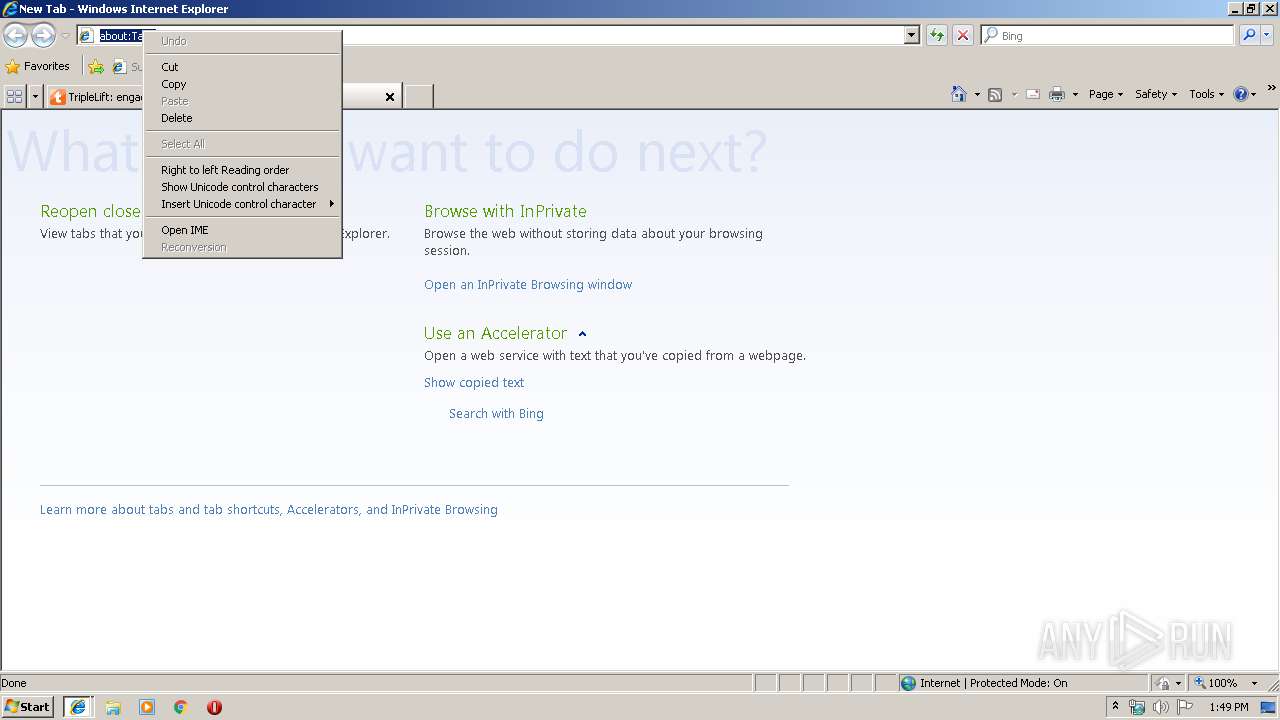Viewport: 1280px width, 720px height.
Task: Expand the address bar dropdown arrow
Action: tap(911, 36)
